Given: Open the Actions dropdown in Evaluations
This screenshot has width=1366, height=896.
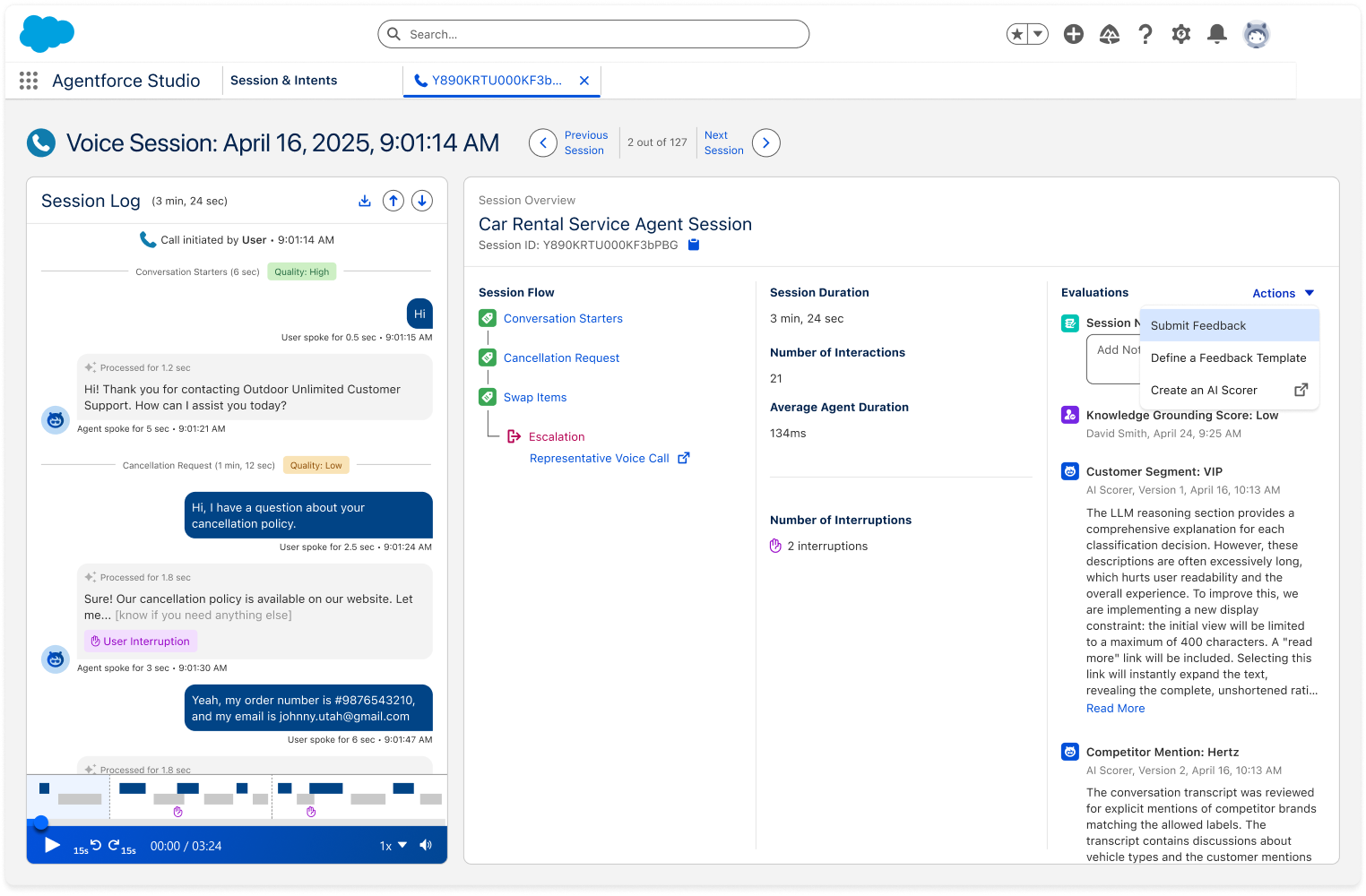Looking at the screenshot, I should click(1284, 293).
